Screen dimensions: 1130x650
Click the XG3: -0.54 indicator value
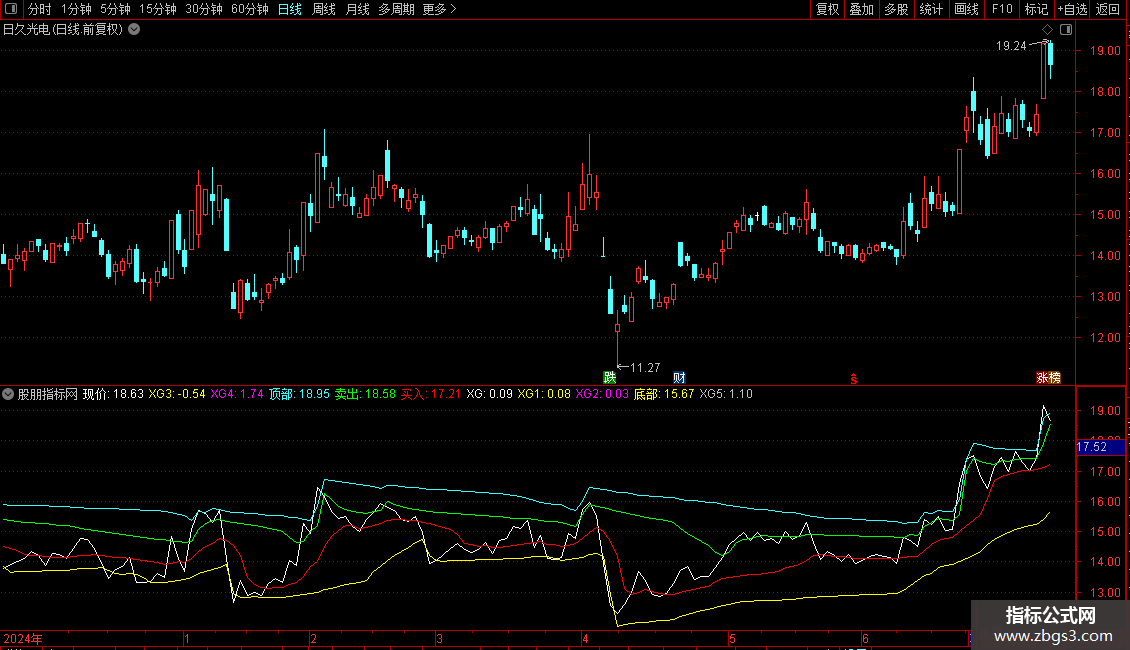coord(177,394)
